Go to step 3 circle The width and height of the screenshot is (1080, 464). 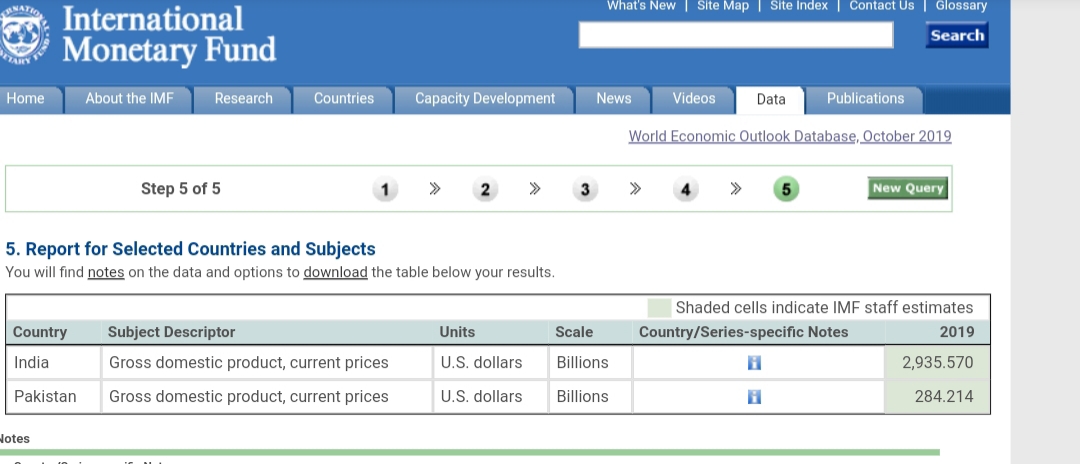[585, 189]
